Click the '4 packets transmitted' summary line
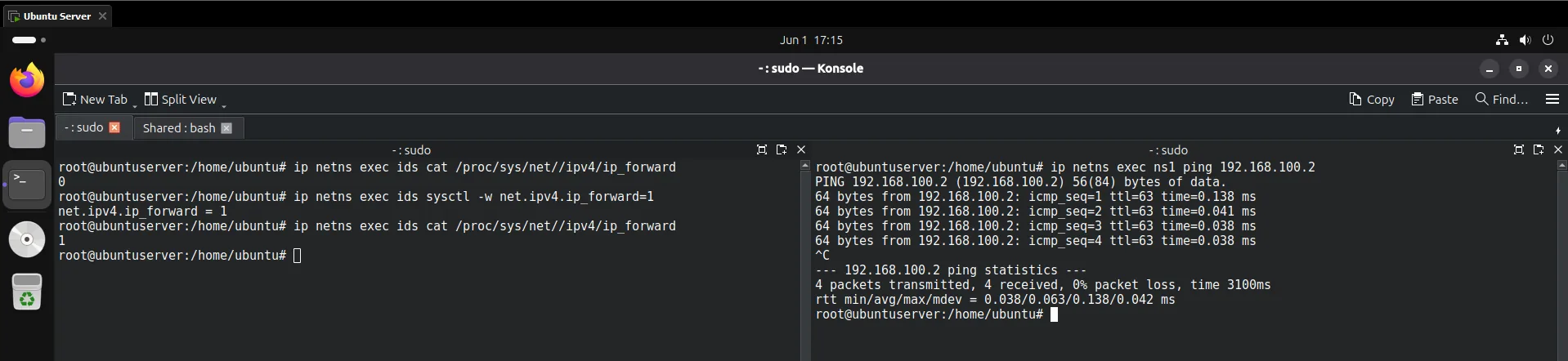Image resolution: width=1568 pixels, height=361 pixels. pos(1043,285)
